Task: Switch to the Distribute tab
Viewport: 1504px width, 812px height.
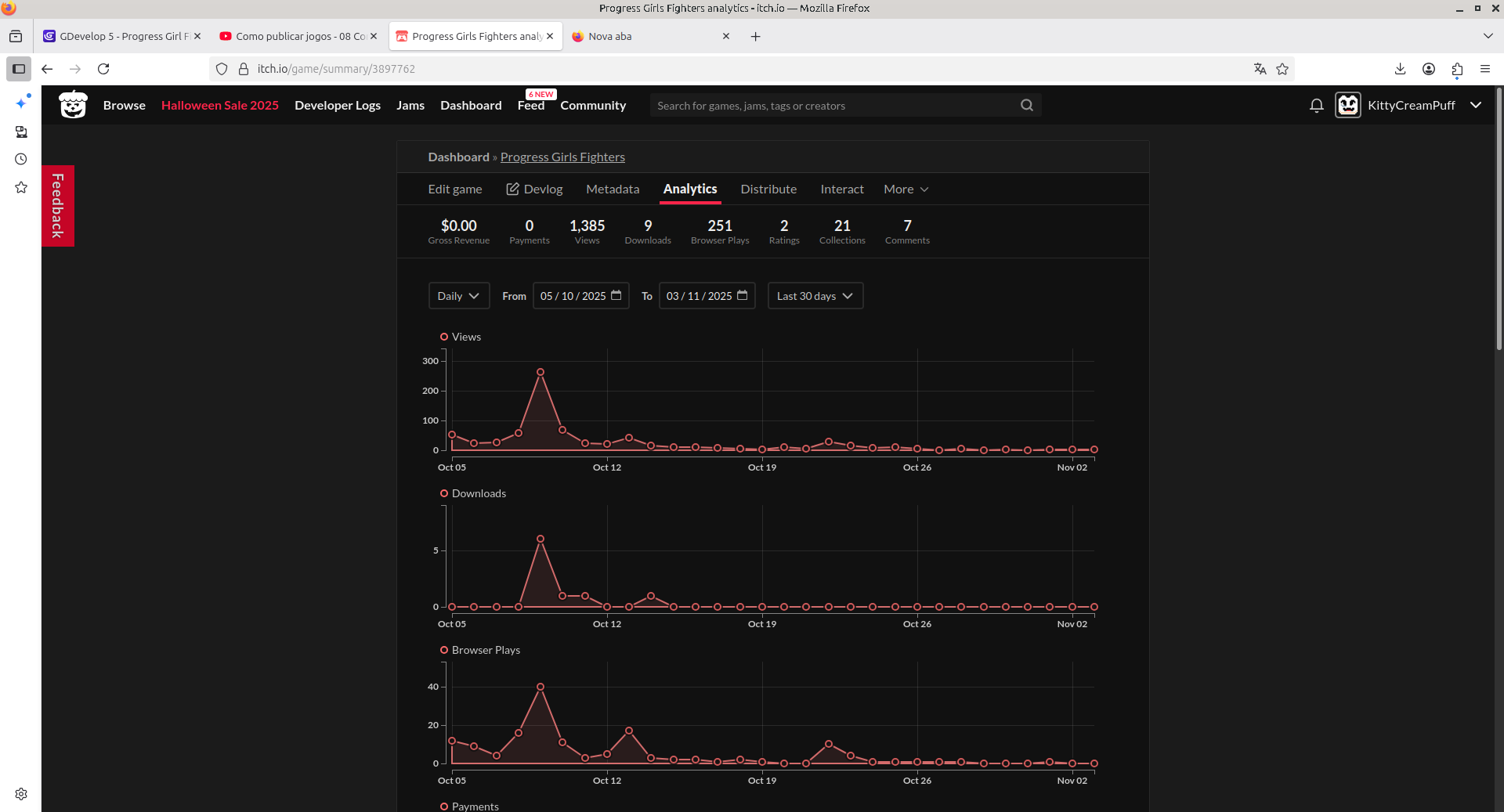Action: [x=768, y=189]
